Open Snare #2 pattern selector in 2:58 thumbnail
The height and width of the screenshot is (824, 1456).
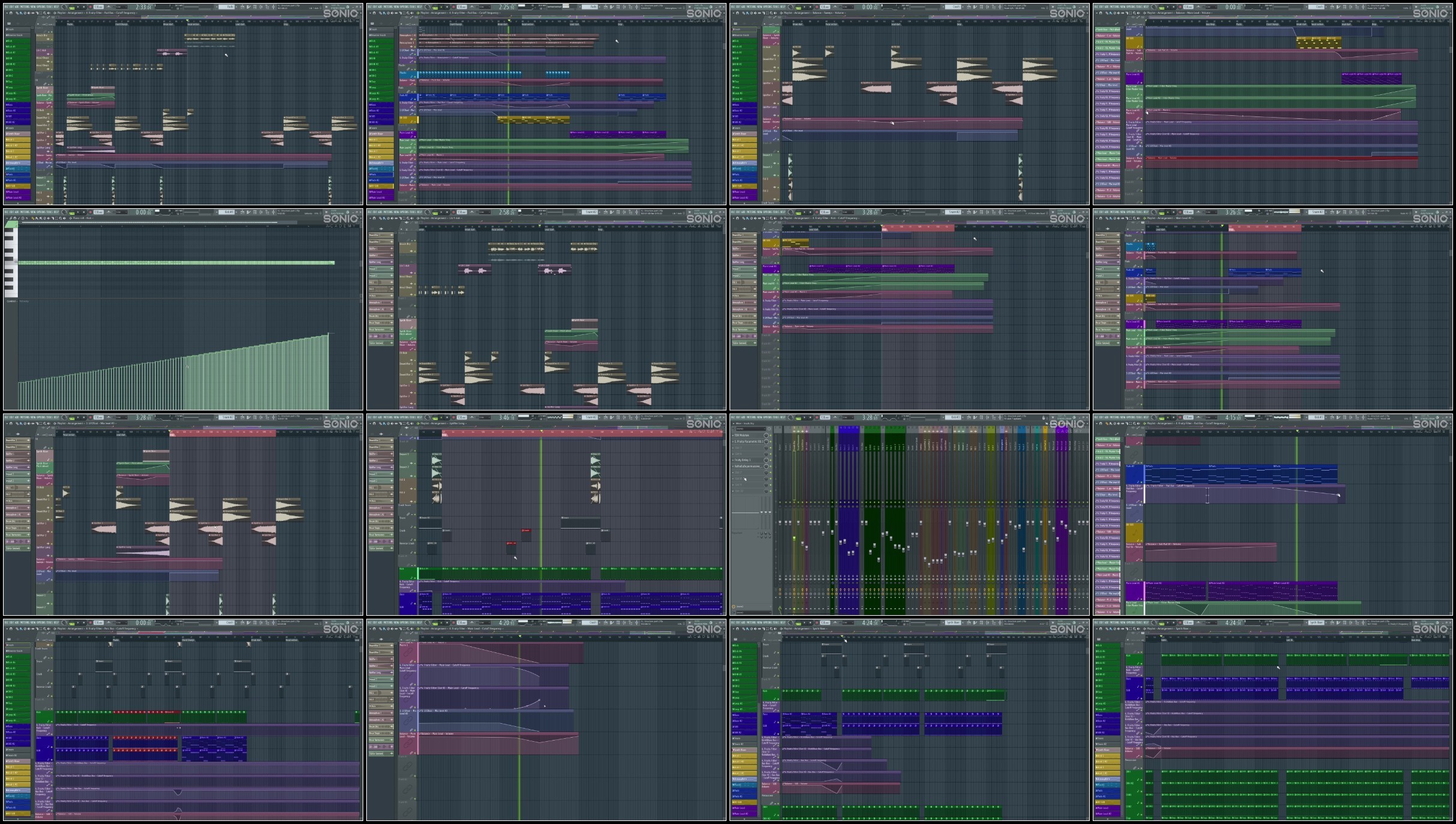pos(591,212)
